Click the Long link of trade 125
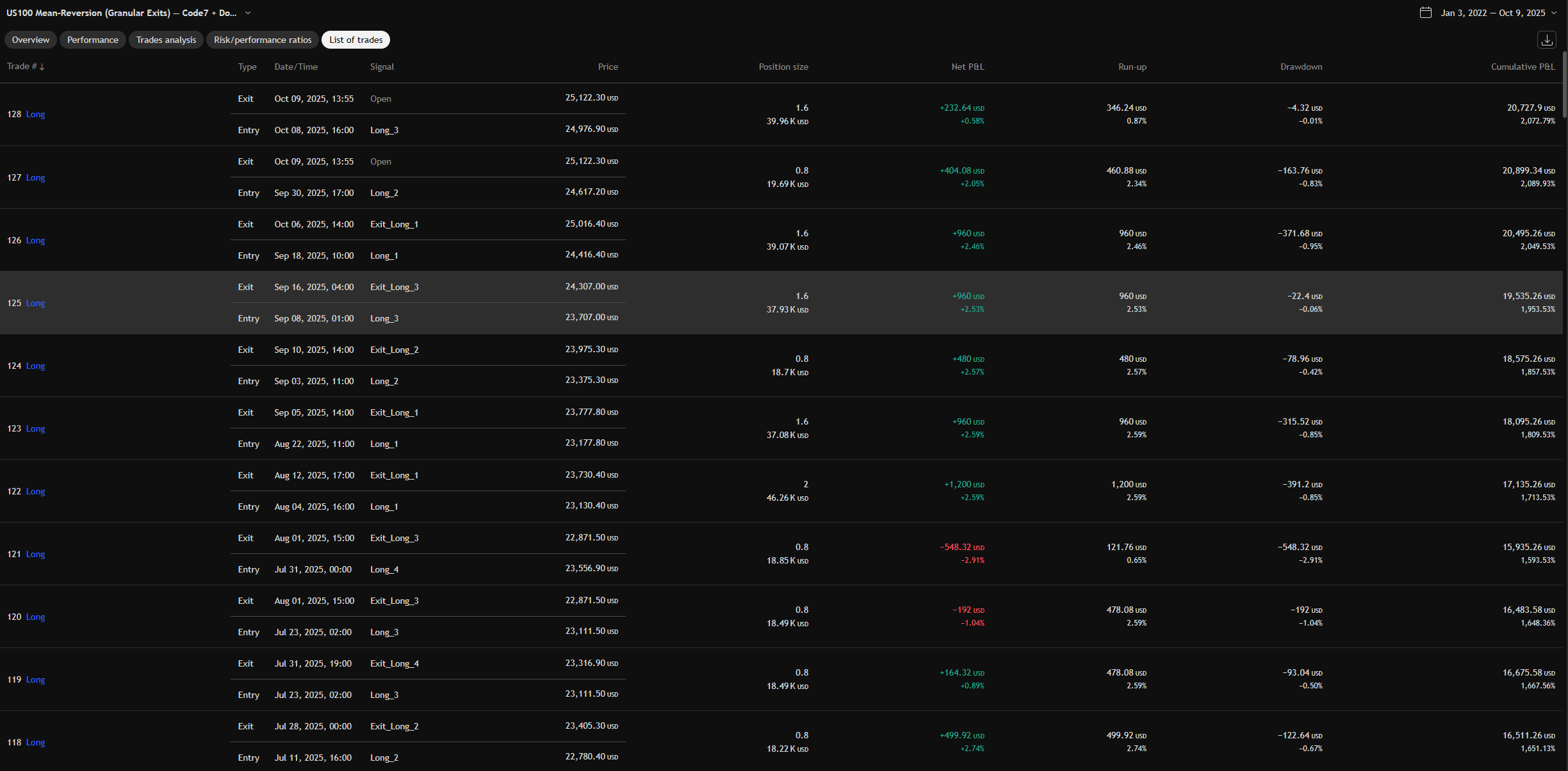Screen dimensions: 1568x771 point(35,303)
